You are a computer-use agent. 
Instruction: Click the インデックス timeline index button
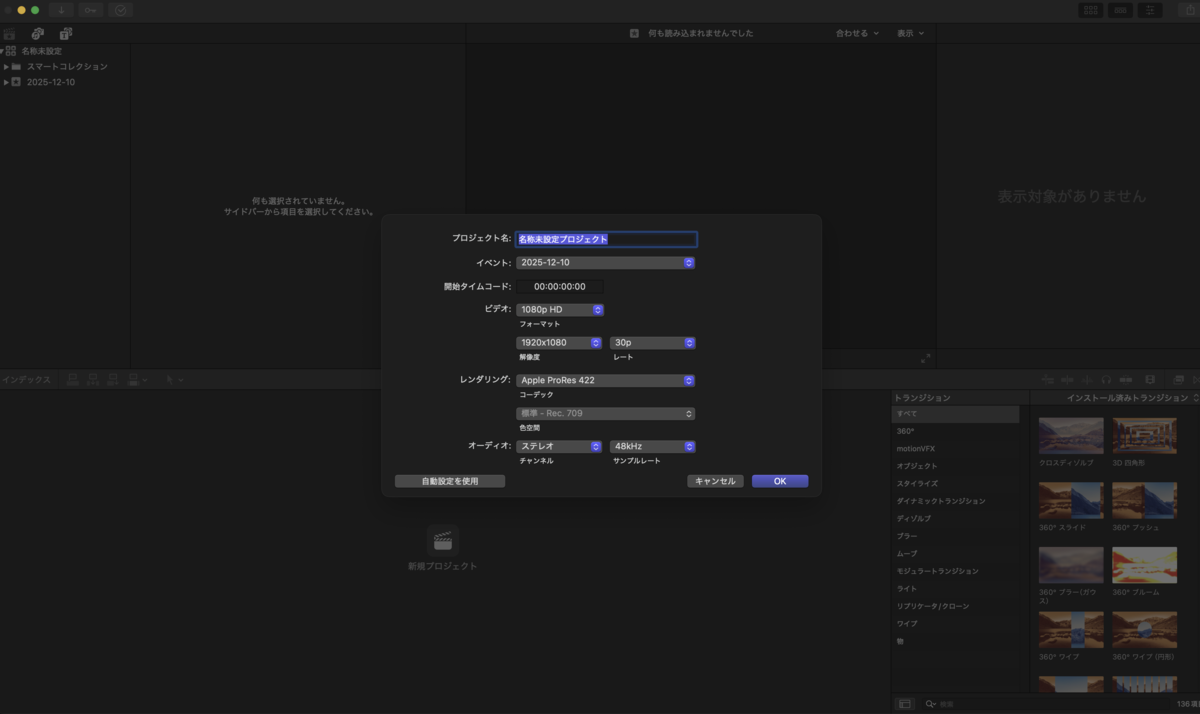(x=26, y=380)
